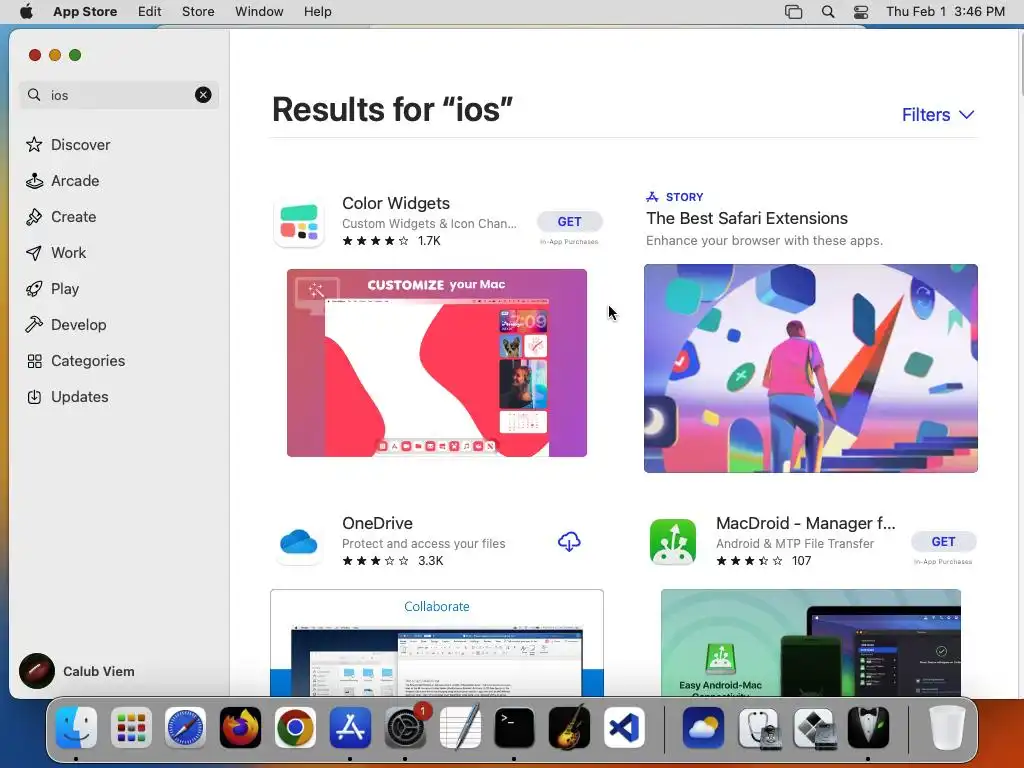Open Finder in the Dock

[x=76, y=728]
